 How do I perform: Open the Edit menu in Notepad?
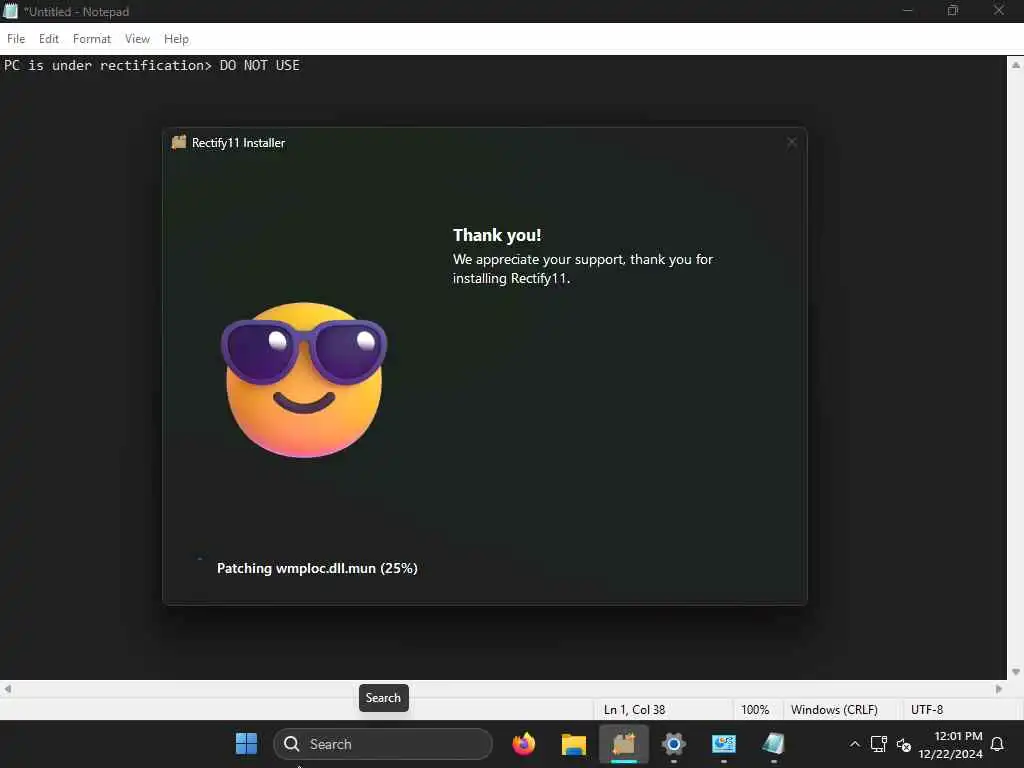[x=48, y=39]
